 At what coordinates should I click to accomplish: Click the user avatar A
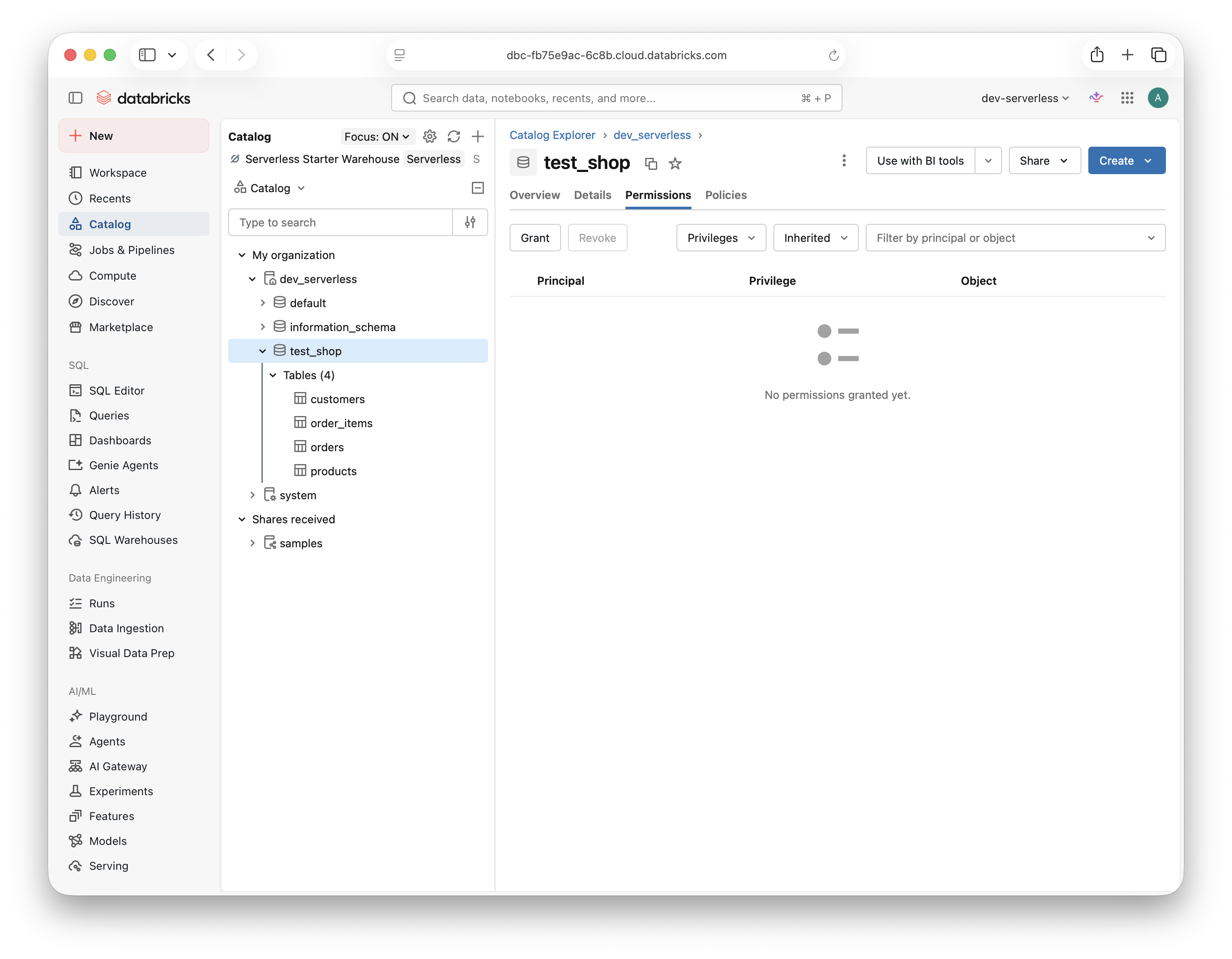click(x=1157, y=98)
